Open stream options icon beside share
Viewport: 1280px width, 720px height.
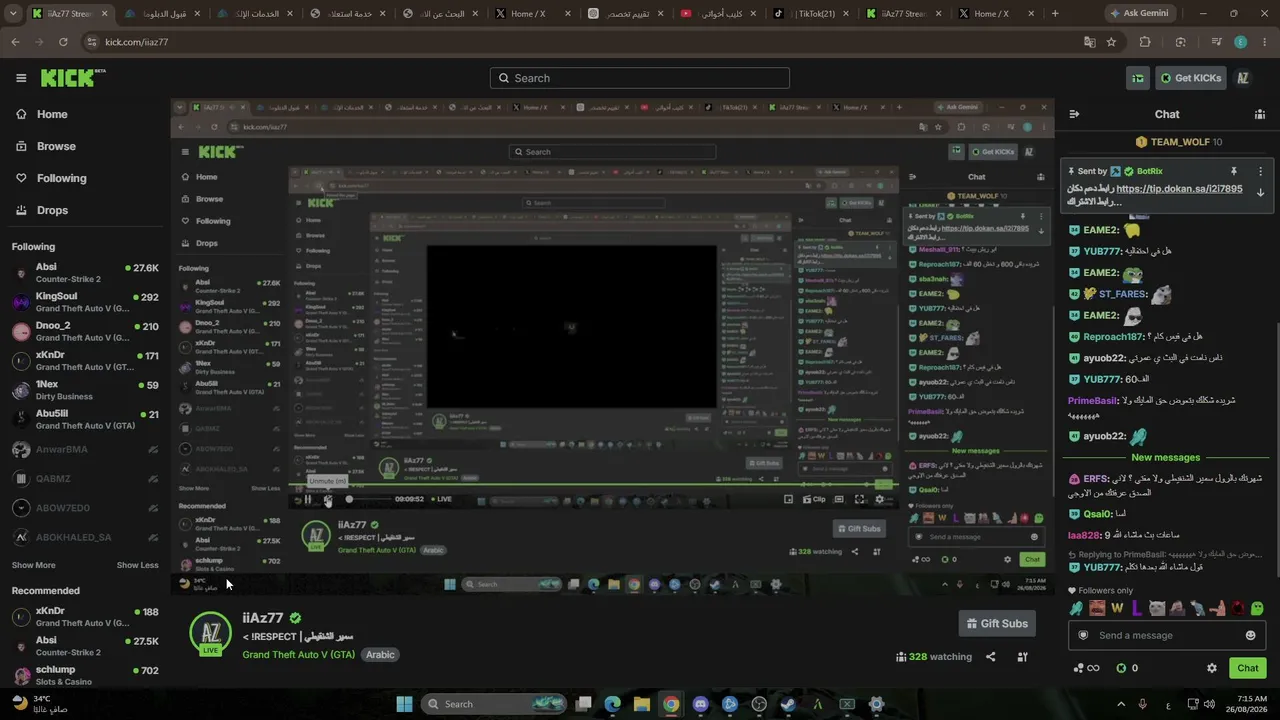[x=1022, y=657]
